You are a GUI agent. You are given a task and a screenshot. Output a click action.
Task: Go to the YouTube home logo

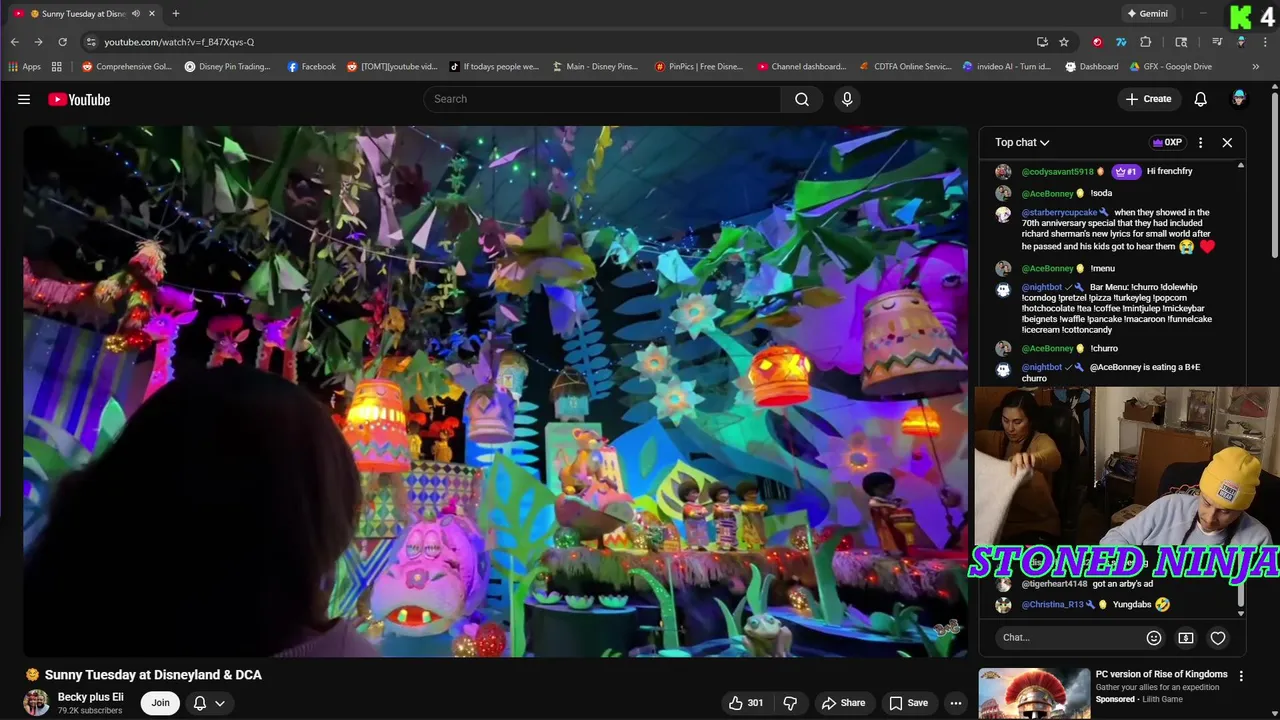(x=79, y=99)
